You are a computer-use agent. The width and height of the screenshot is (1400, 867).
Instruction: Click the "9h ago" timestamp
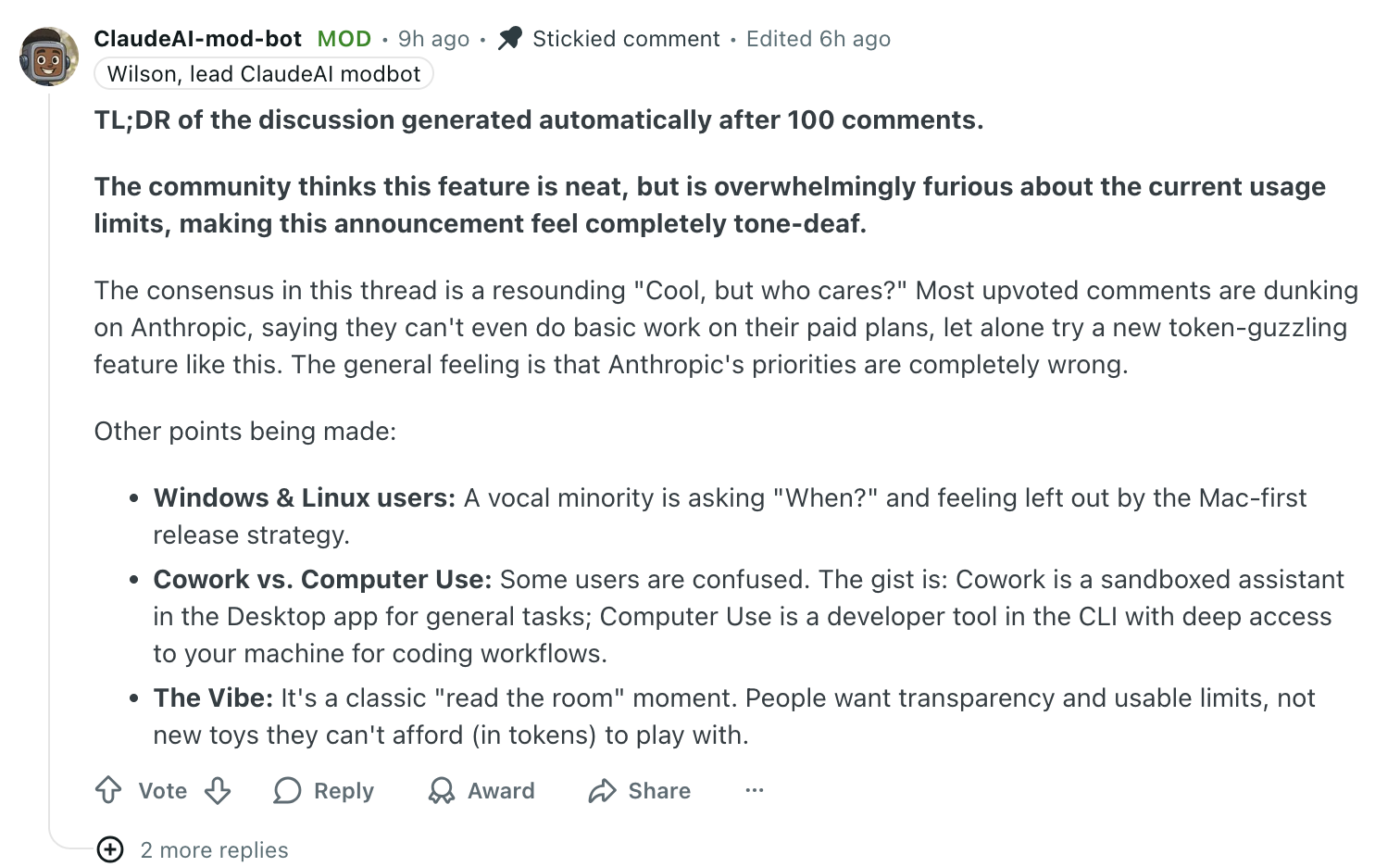[x=433, y=39]
